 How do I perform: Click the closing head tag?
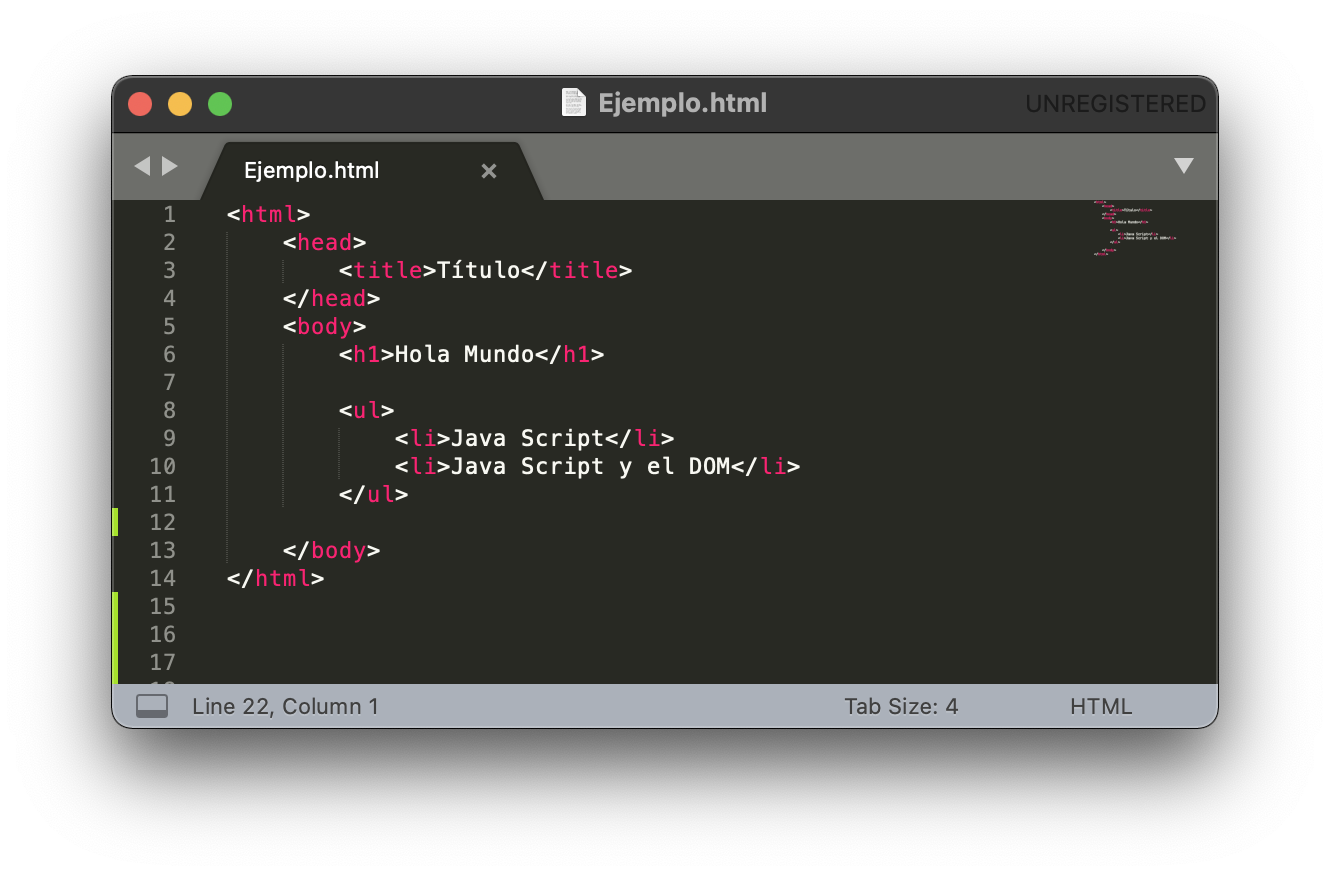[x=332, y=298]
